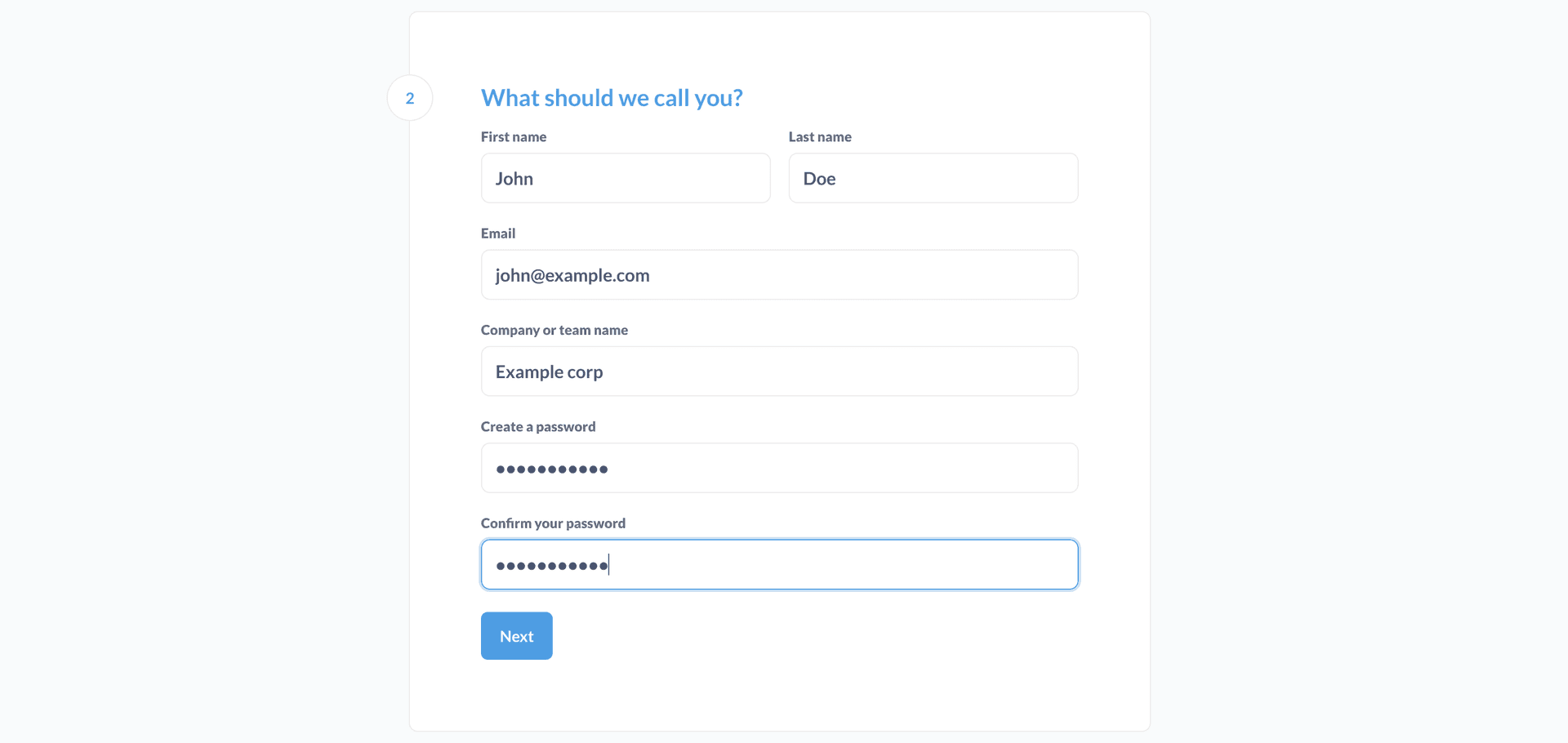
Task: Click the "Create a password" label
Action: [x=538, y=427]
